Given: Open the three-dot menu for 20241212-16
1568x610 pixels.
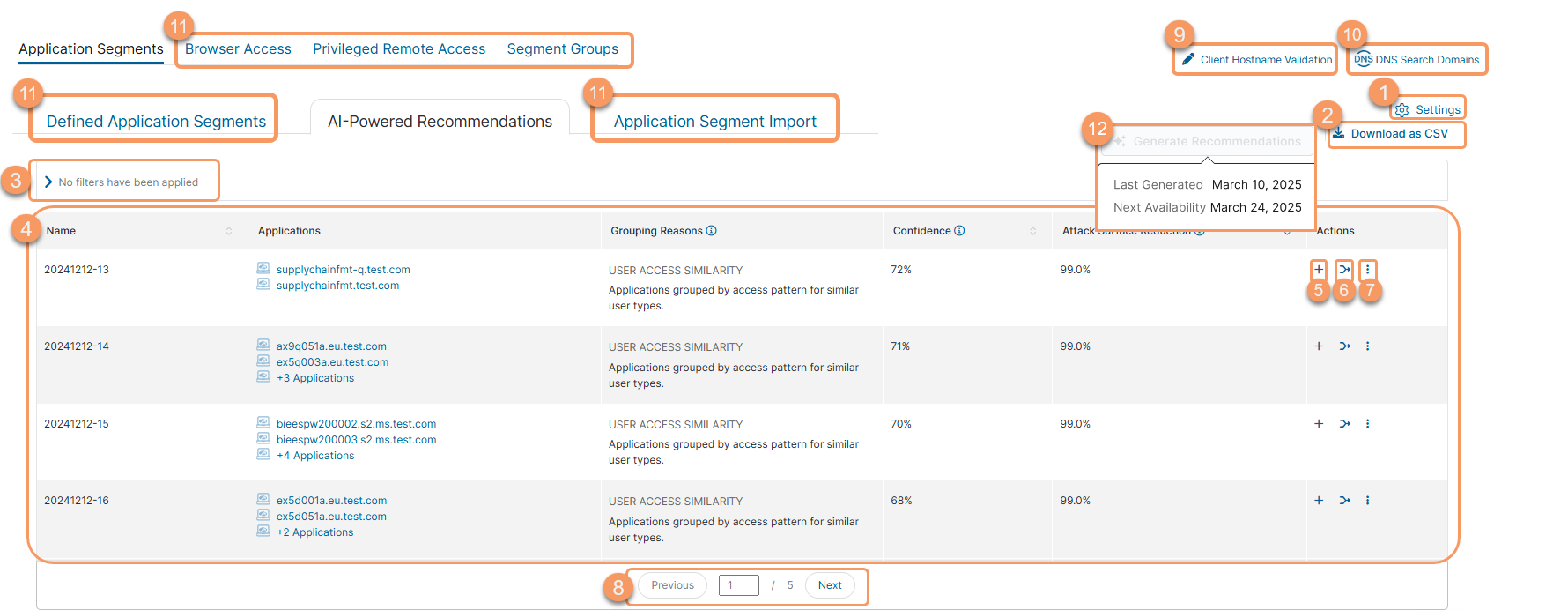Looking at the screenshot, I should click(1367, 501).
